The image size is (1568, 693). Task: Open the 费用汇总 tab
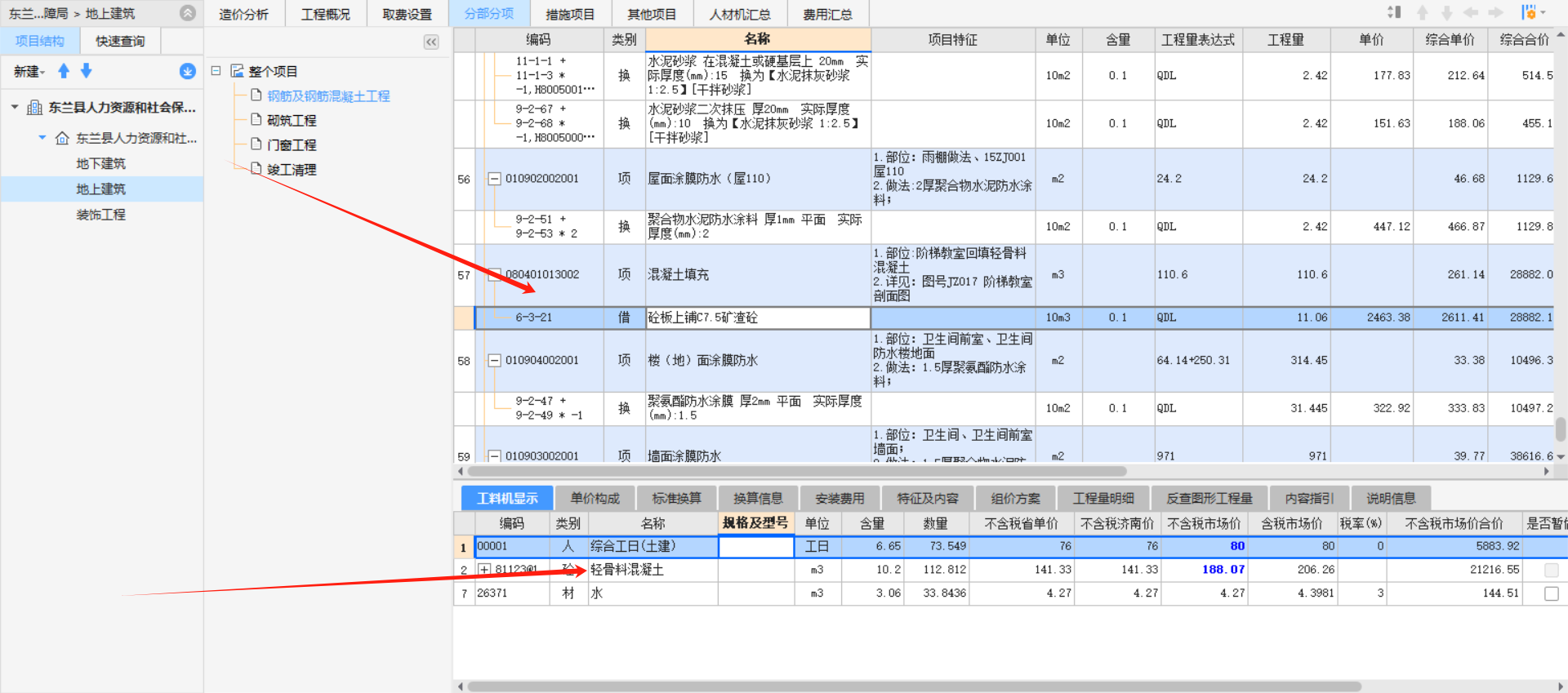tap(827, 14)
